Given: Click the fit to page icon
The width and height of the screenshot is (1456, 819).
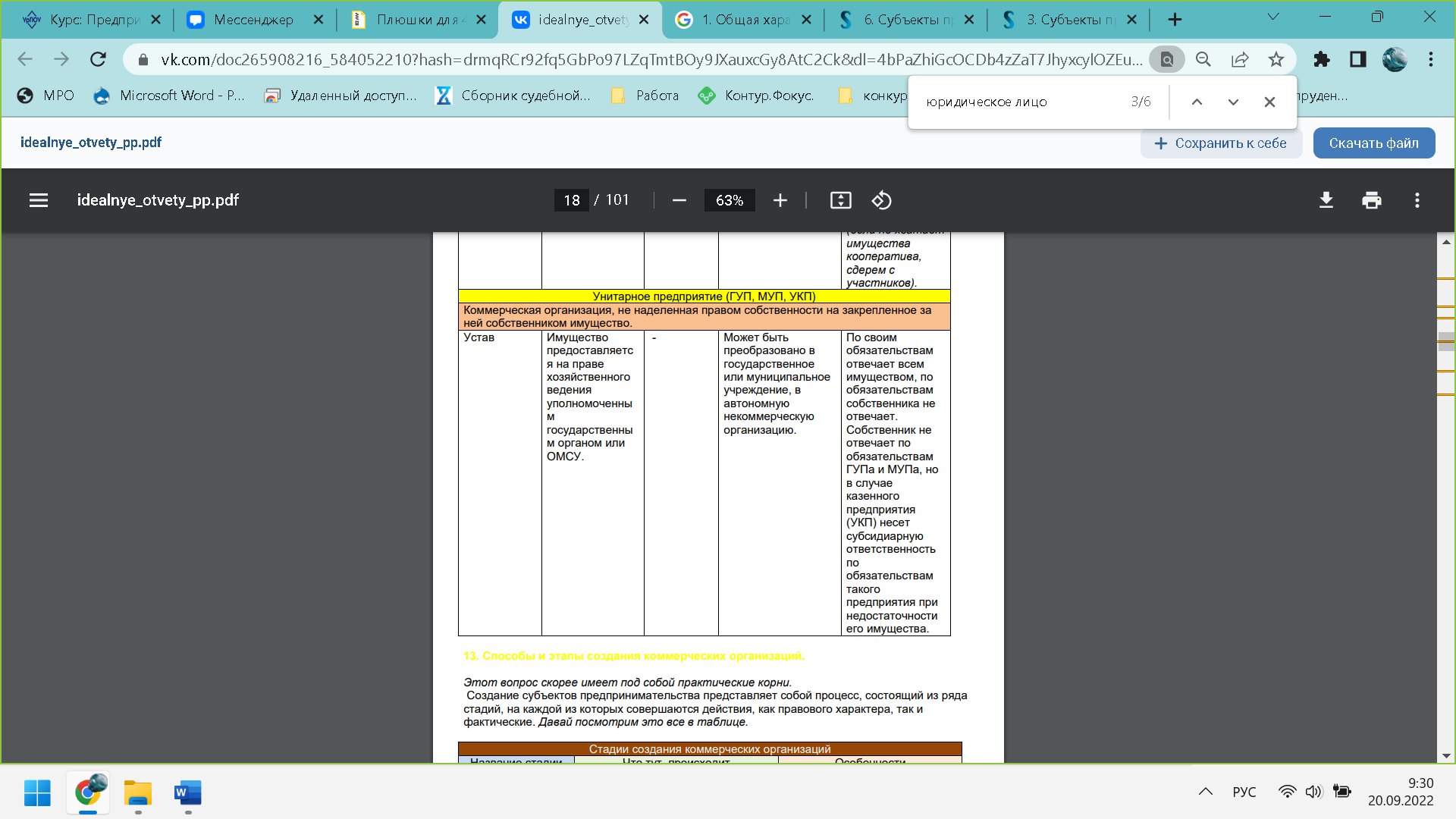Looking at the screenshot, I should click(841, 200).
